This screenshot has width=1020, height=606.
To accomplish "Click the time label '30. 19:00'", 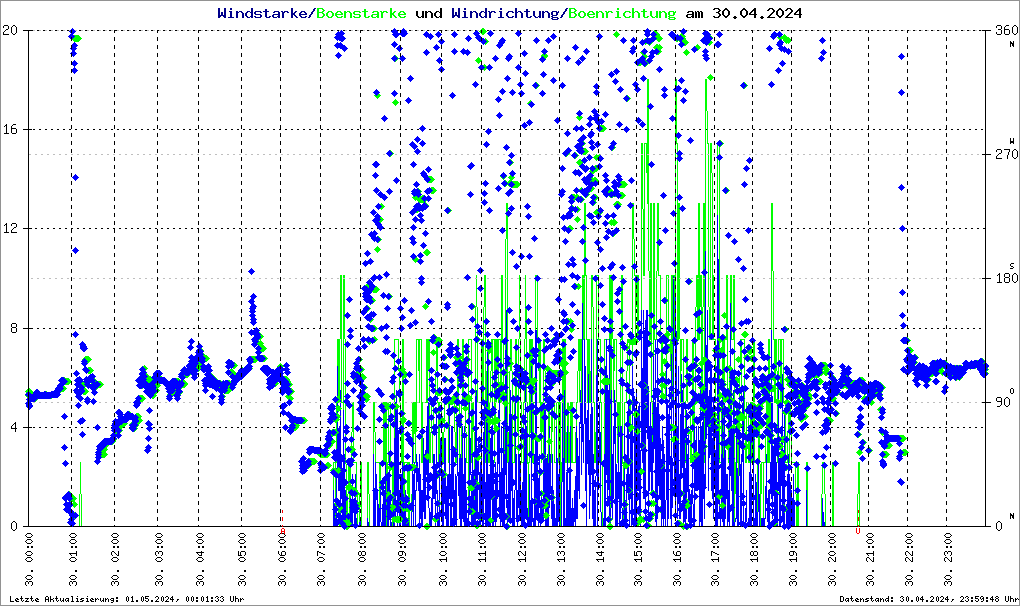I will click(x=794, y=559).
